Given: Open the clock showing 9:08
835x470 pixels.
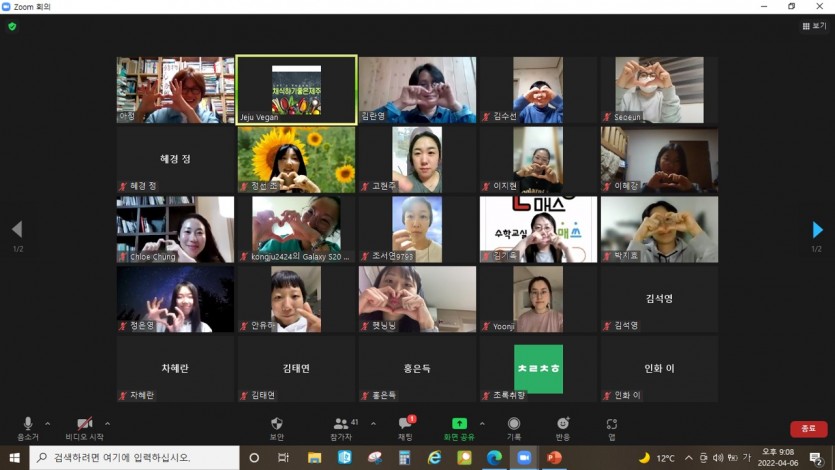Looking at the screenshot, I should tap(778, 457).
